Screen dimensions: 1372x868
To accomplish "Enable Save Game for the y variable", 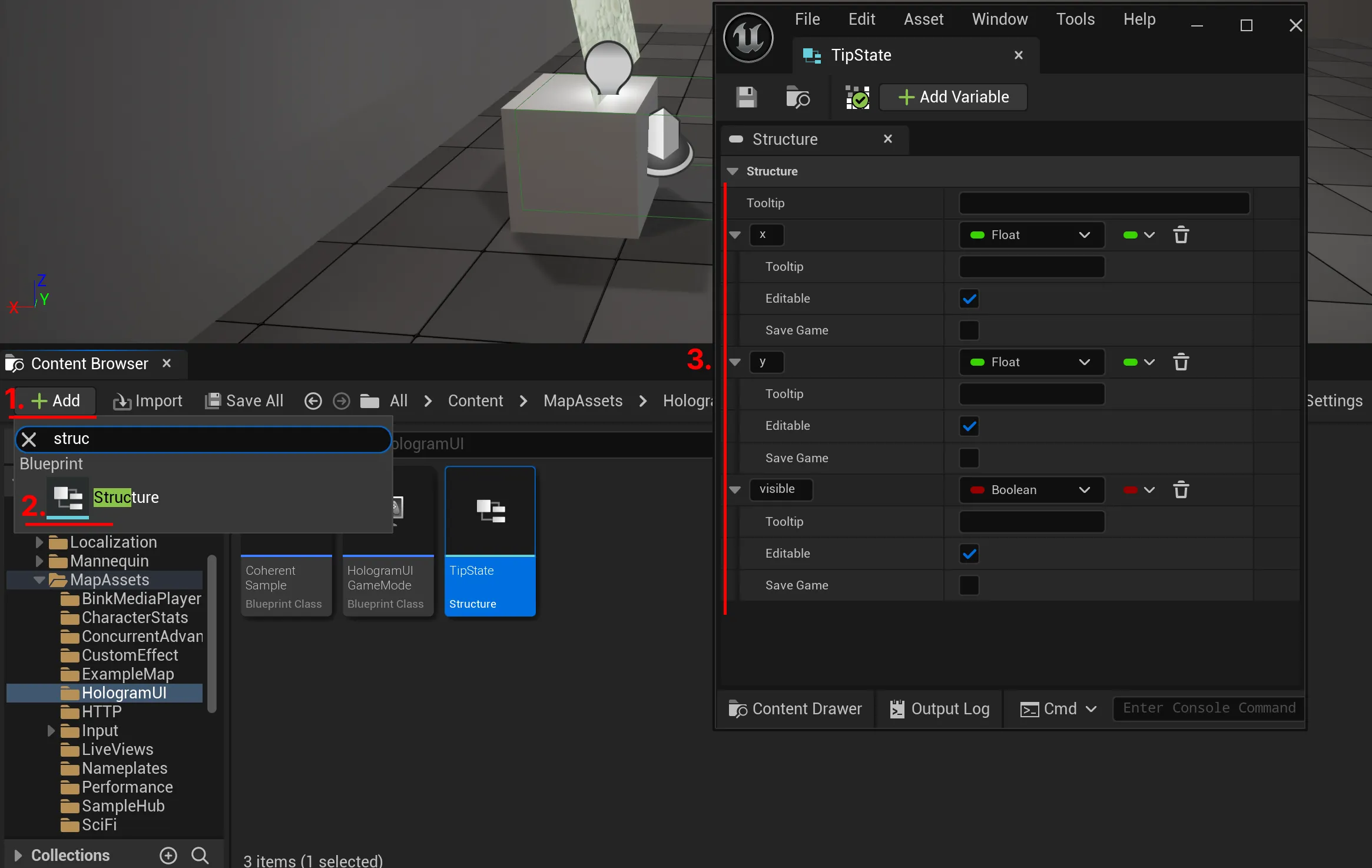I will (969, 458).
